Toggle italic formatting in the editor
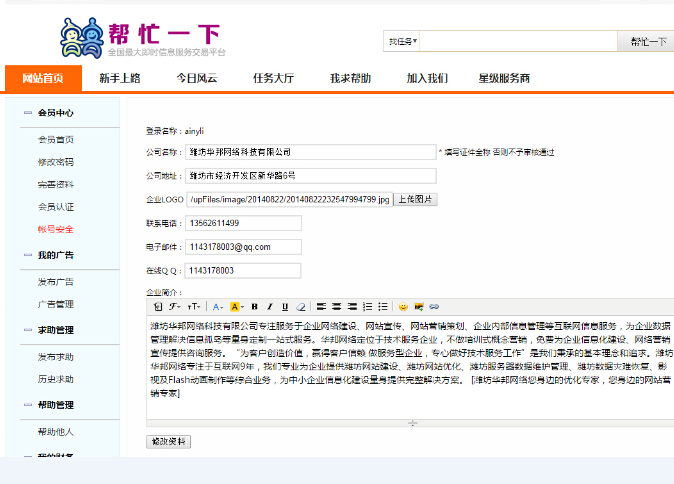 (270, 306)
